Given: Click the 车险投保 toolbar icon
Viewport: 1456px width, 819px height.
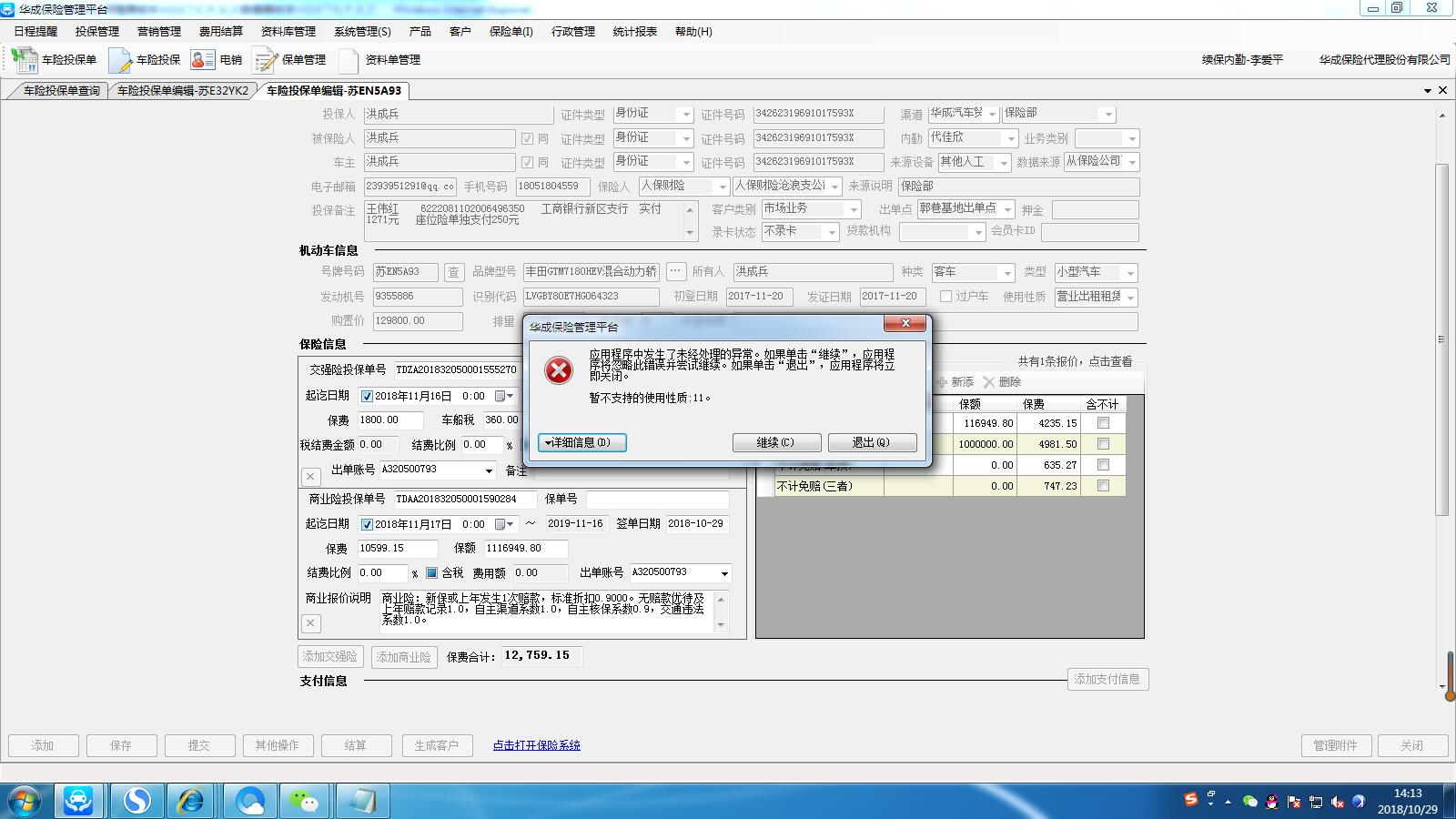Looking at the screenshot, I should pyautogui.click(x=121, y=60).
